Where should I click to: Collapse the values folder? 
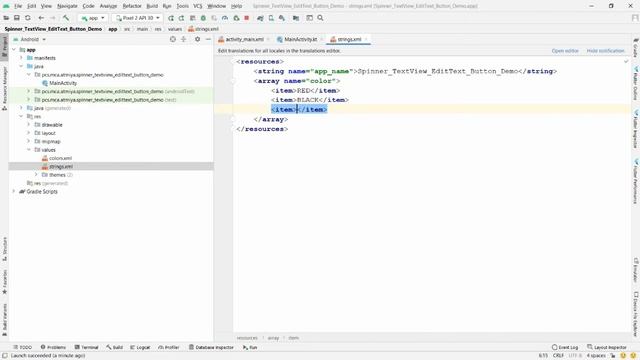point(29,150)
